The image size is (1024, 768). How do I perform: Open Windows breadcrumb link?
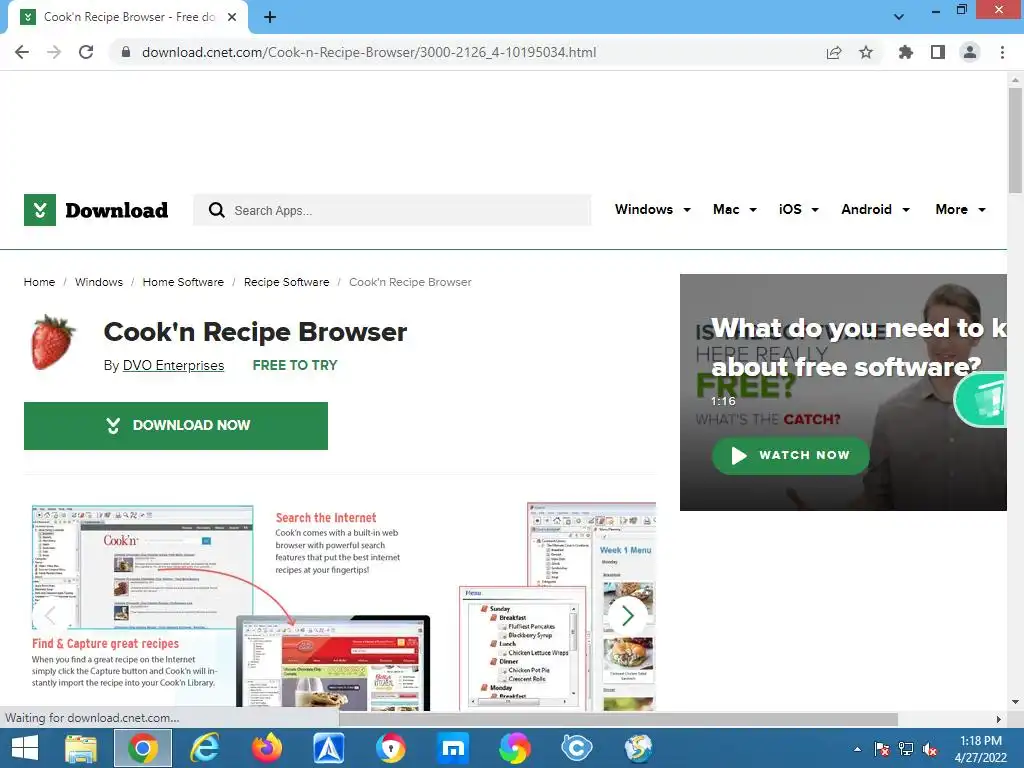pos(99,282)
